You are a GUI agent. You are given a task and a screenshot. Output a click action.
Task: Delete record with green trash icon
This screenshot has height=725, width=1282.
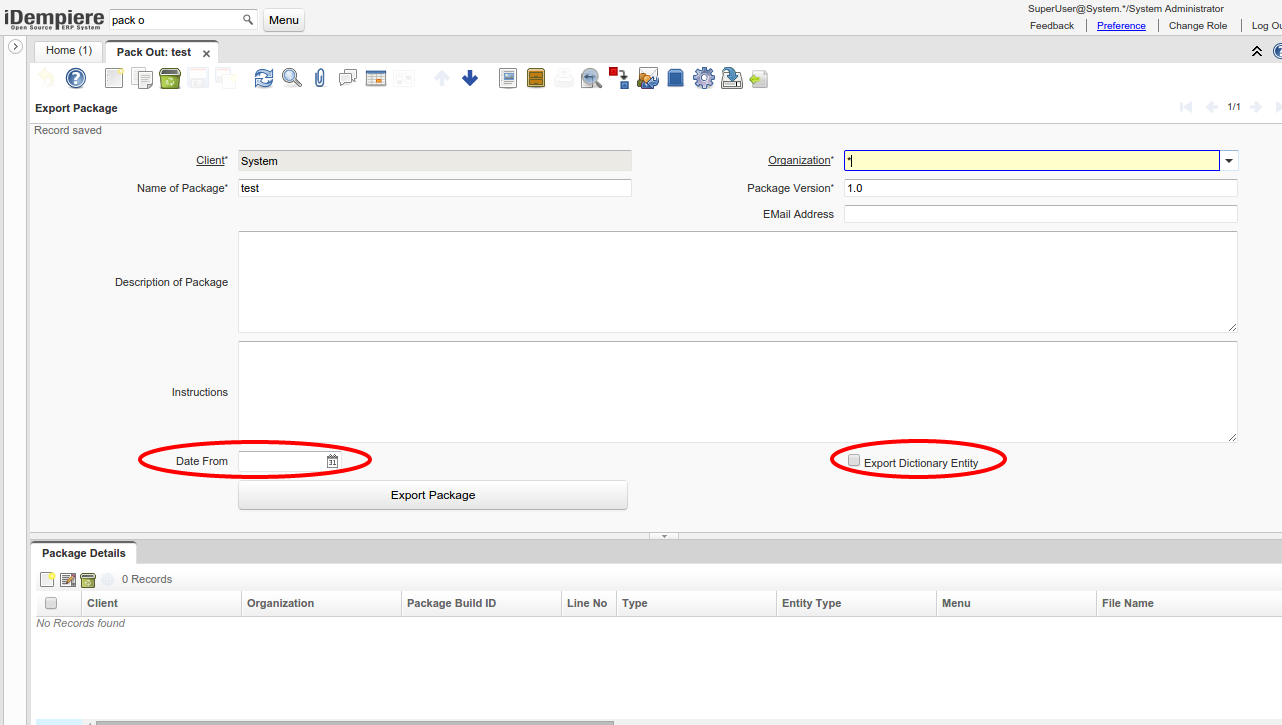(x=170, y=78)
